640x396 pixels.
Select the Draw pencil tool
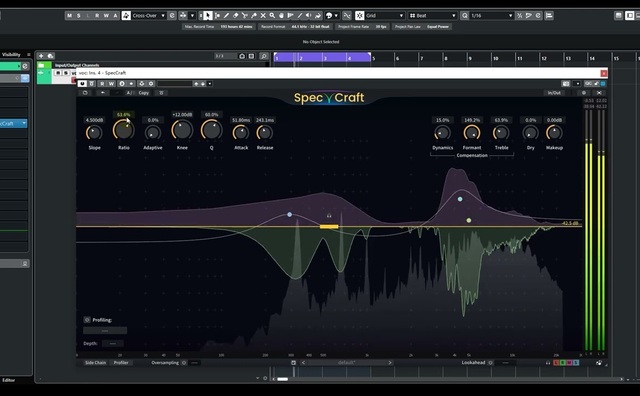[227, 16]
